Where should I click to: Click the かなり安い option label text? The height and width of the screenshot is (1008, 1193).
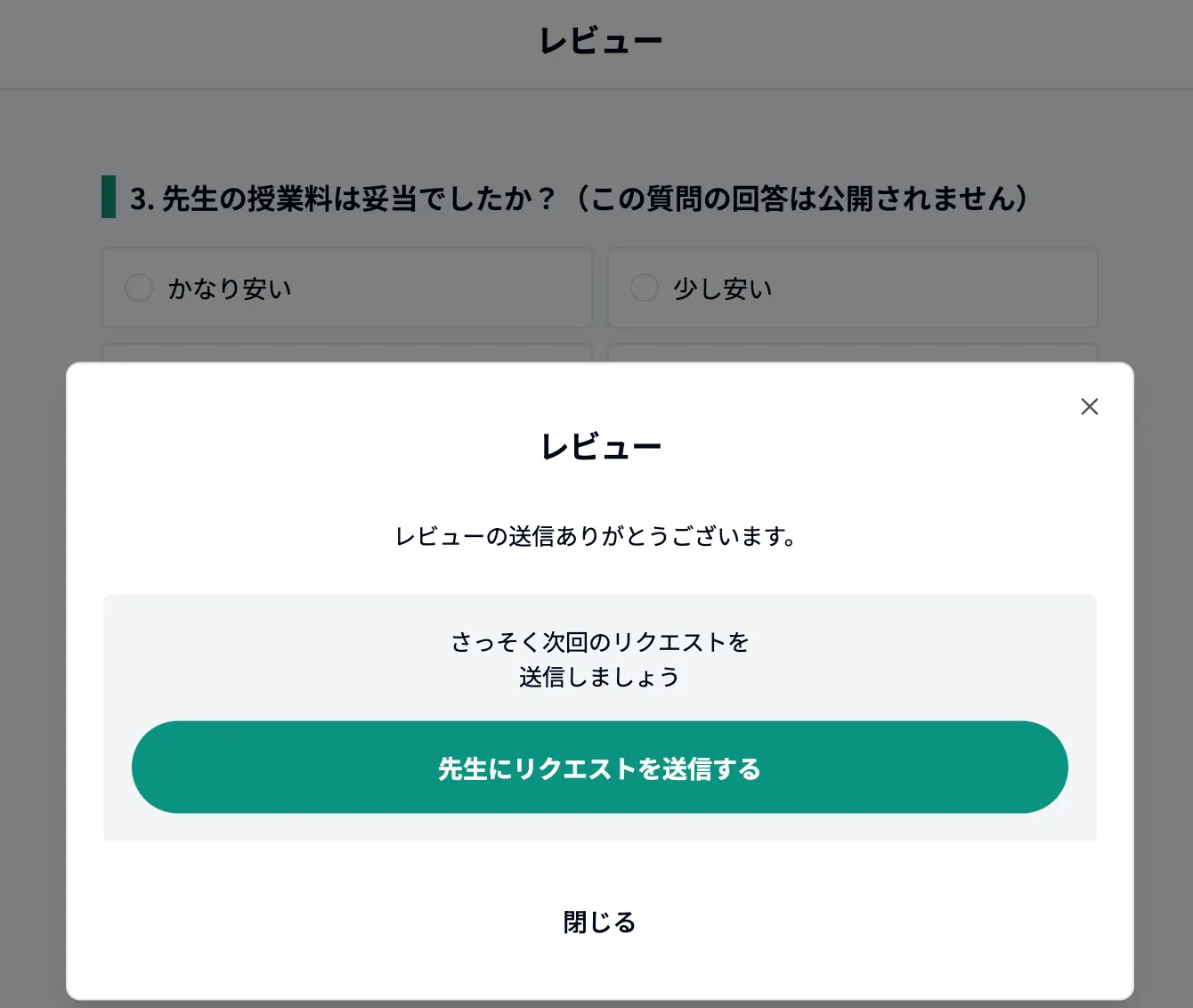tap(230, 289)
